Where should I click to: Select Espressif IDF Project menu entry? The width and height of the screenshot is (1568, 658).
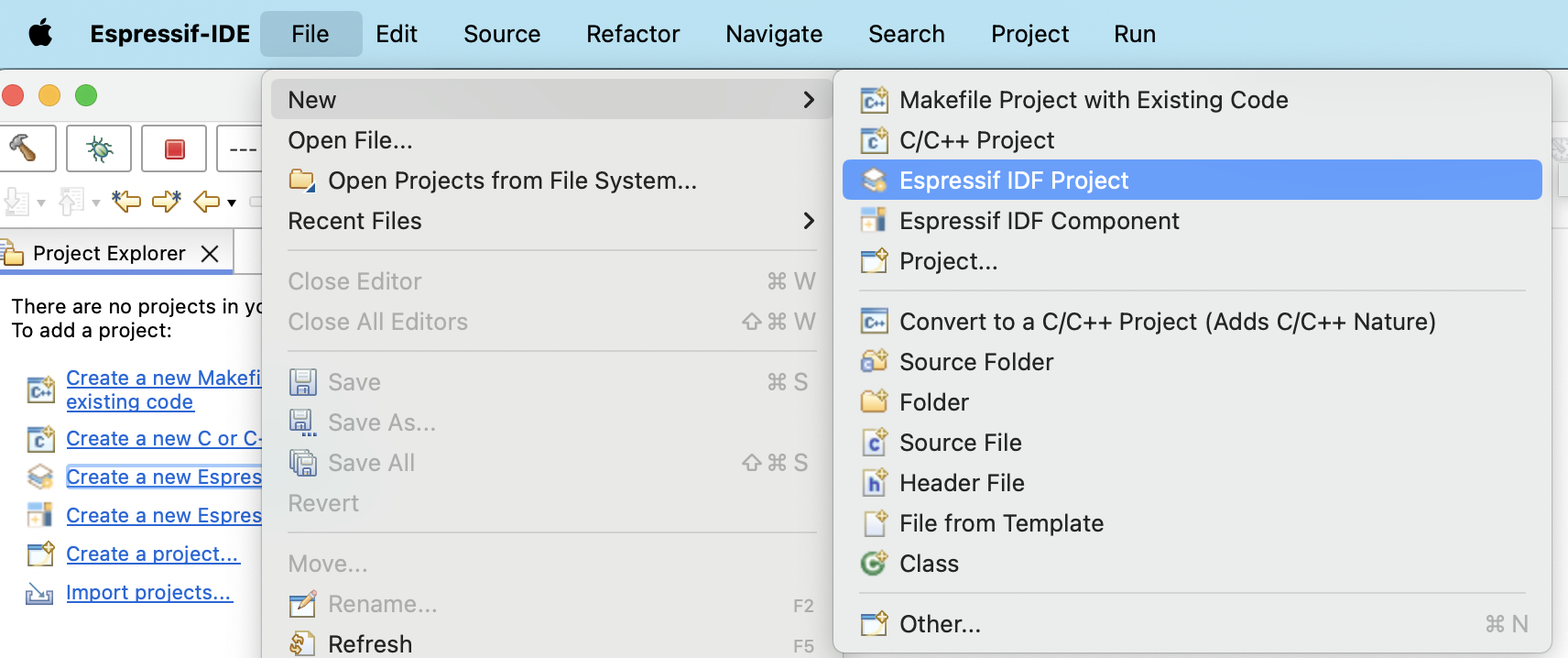pos(1013,181)
